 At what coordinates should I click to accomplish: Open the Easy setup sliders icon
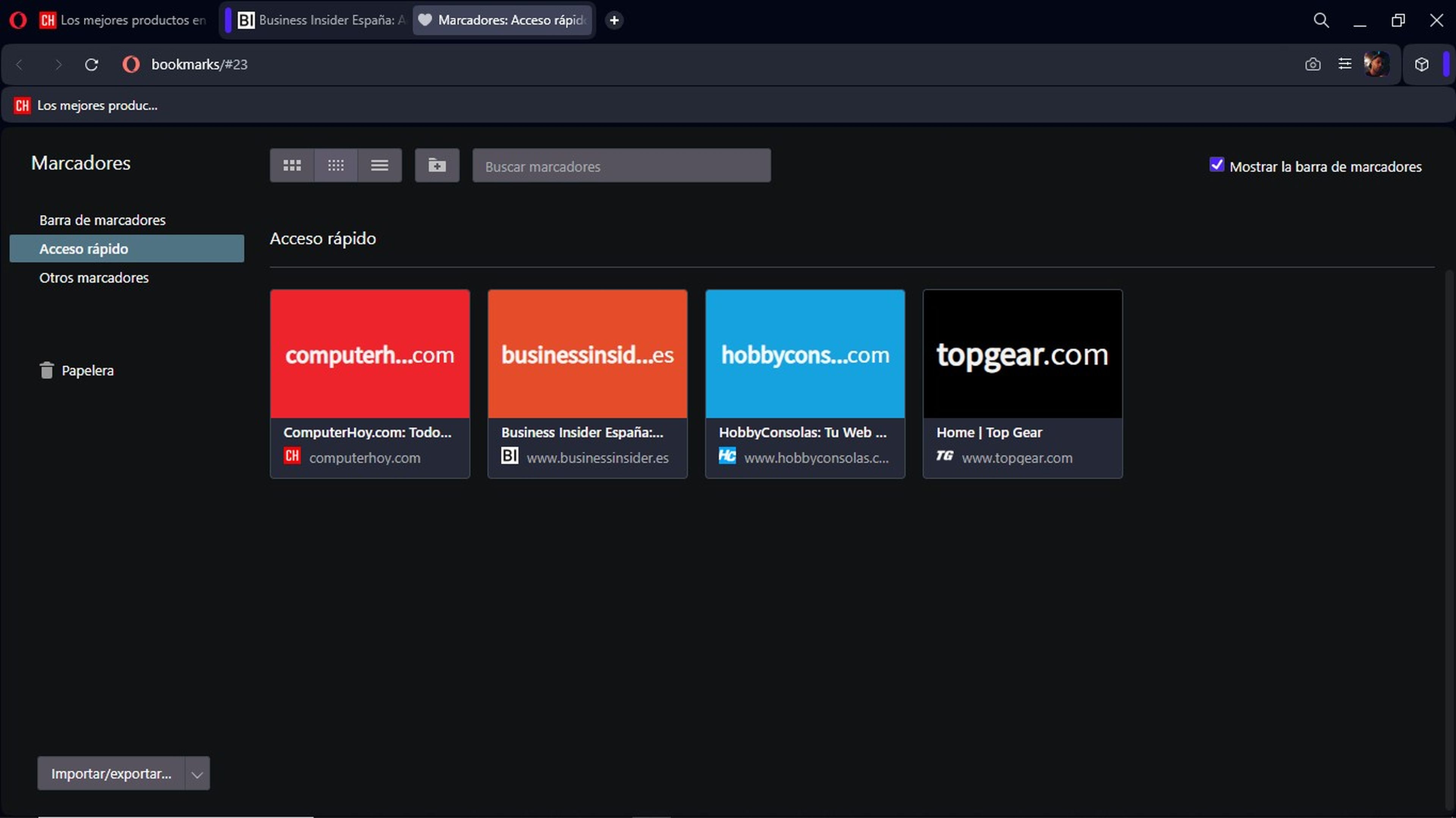click(1345, 64)
